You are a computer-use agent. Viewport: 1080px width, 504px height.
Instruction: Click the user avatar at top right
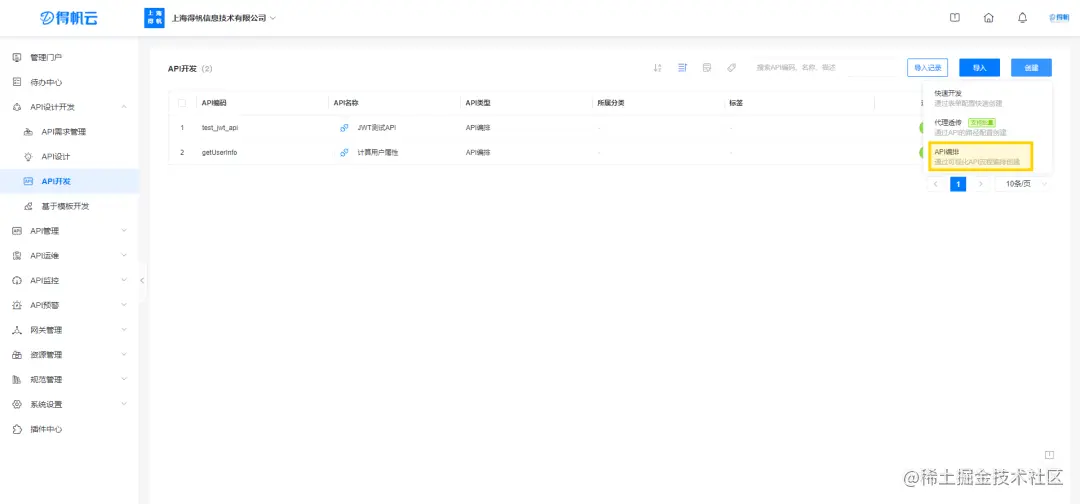click(1059, 18)
